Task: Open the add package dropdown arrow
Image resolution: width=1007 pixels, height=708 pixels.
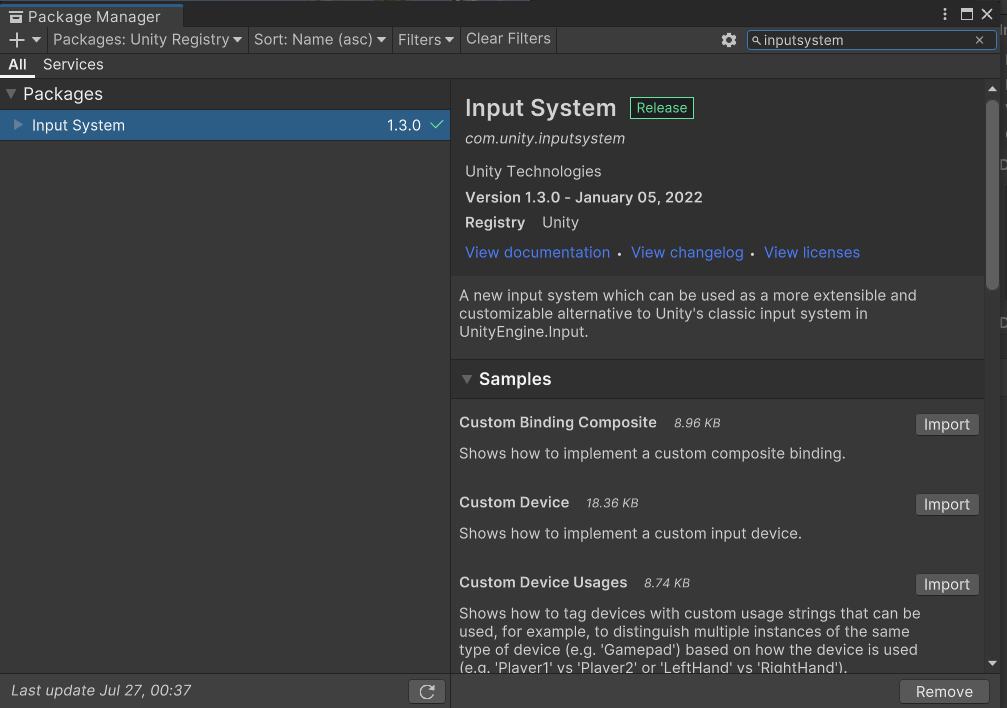Action: tap(37, 40)
